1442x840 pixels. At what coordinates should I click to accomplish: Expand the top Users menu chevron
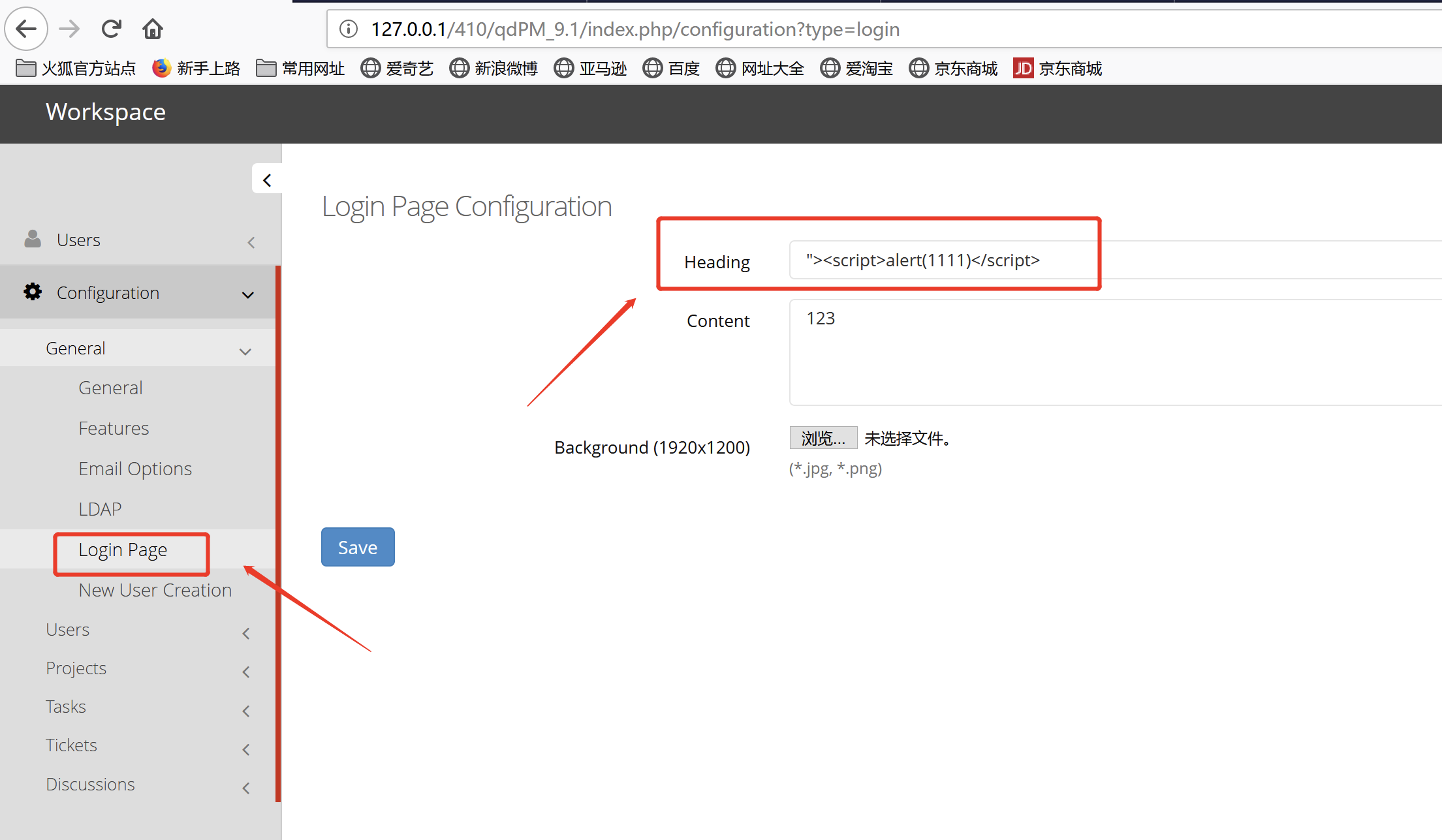point(251,242)
